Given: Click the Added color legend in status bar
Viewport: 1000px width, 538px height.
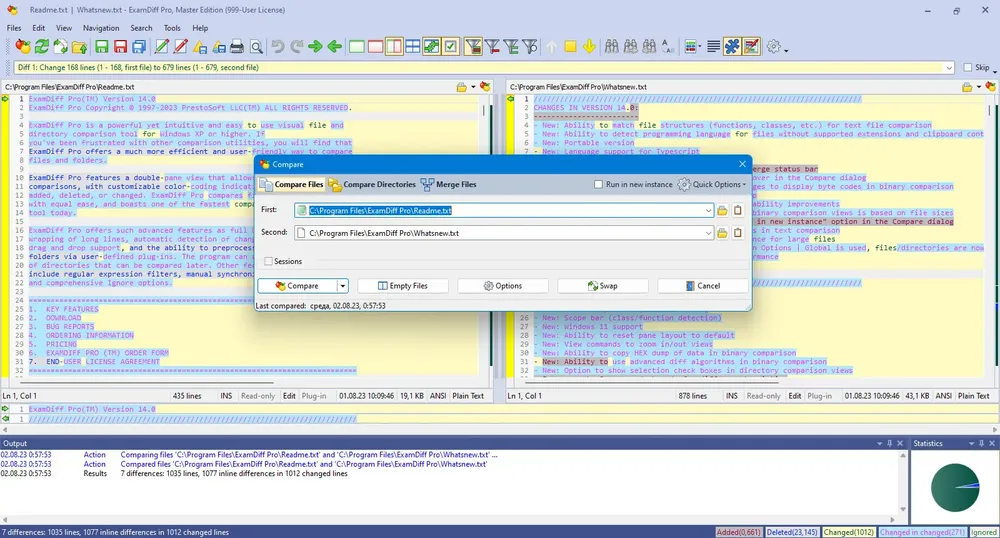Looking at the screenshot, I should tap(739, 532).
